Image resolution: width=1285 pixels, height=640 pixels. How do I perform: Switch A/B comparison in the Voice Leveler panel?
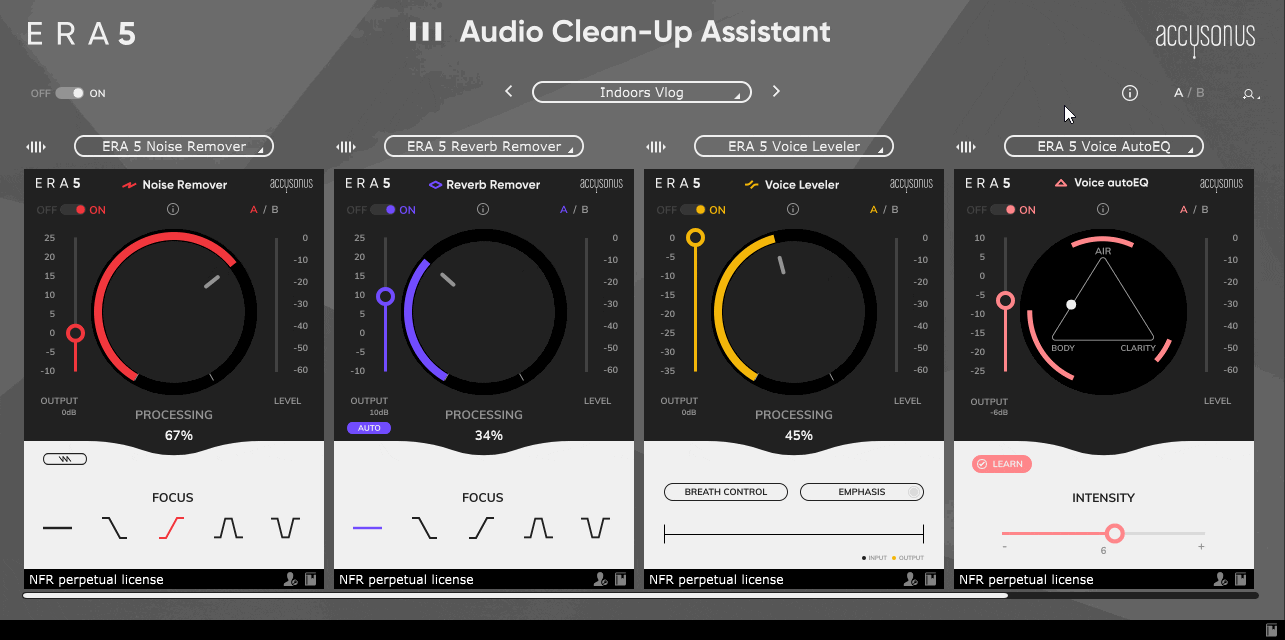(885, 210)
